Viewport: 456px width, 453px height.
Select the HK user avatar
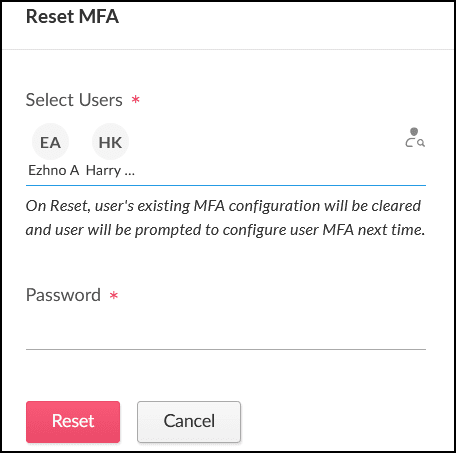pos(110,142)
